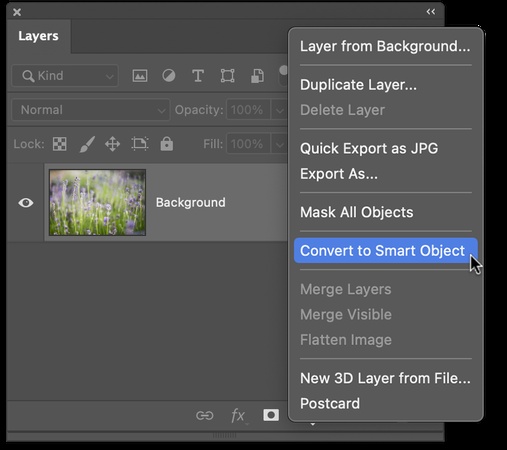Choose Layer from Background menu item

click(x=386, y=46)
